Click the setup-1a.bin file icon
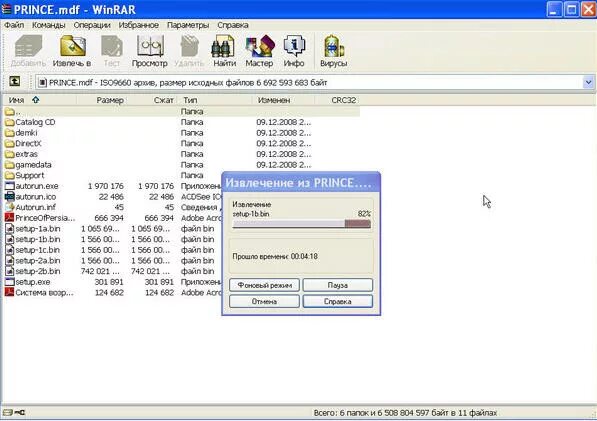 click(10, 229)
